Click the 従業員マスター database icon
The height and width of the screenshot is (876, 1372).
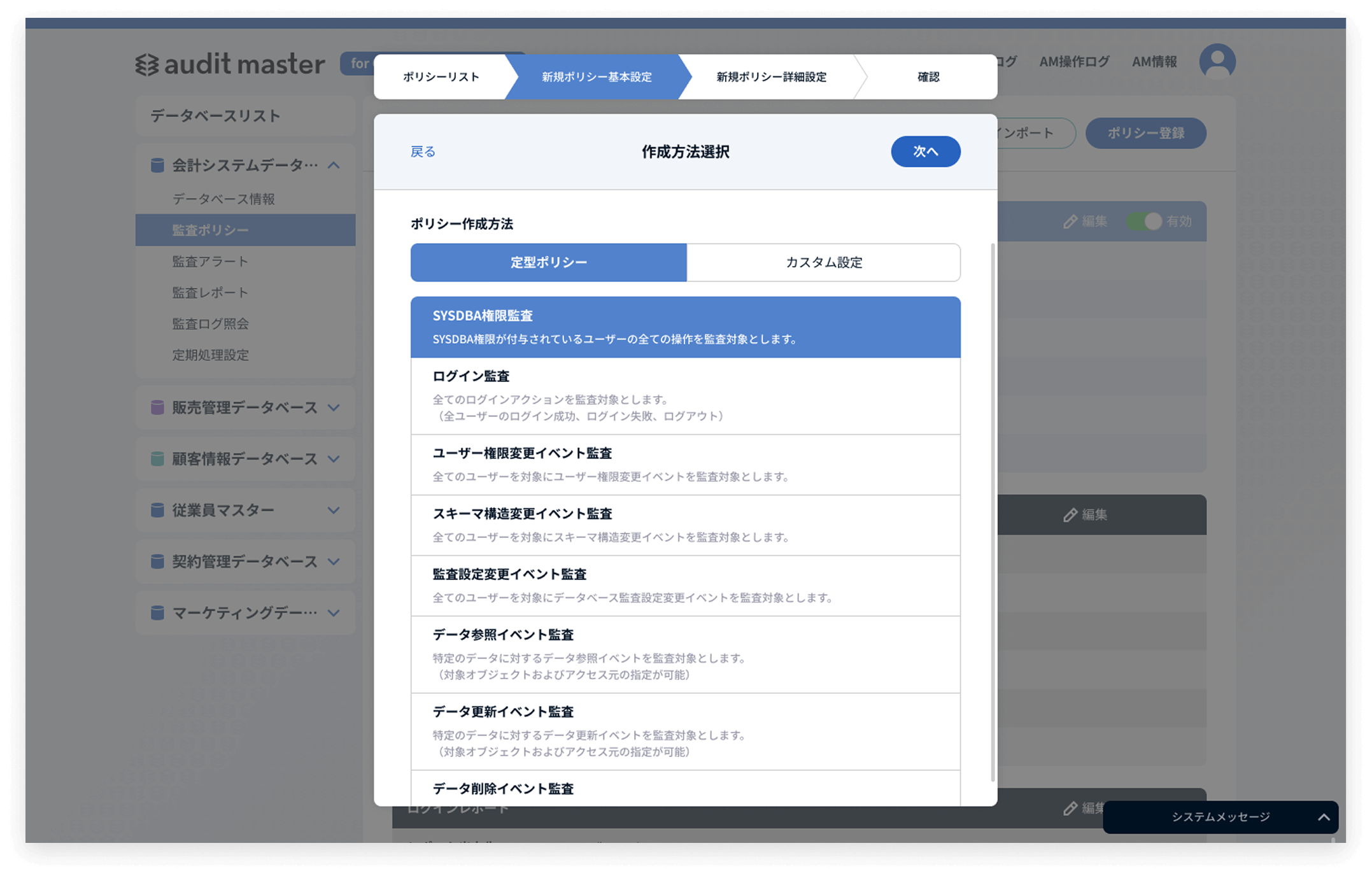[157, 511]
